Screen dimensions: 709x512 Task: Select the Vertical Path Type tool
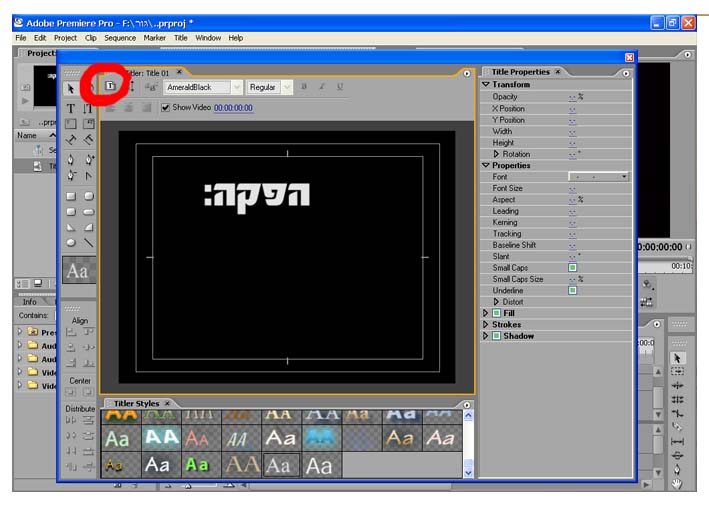point(89,140)
